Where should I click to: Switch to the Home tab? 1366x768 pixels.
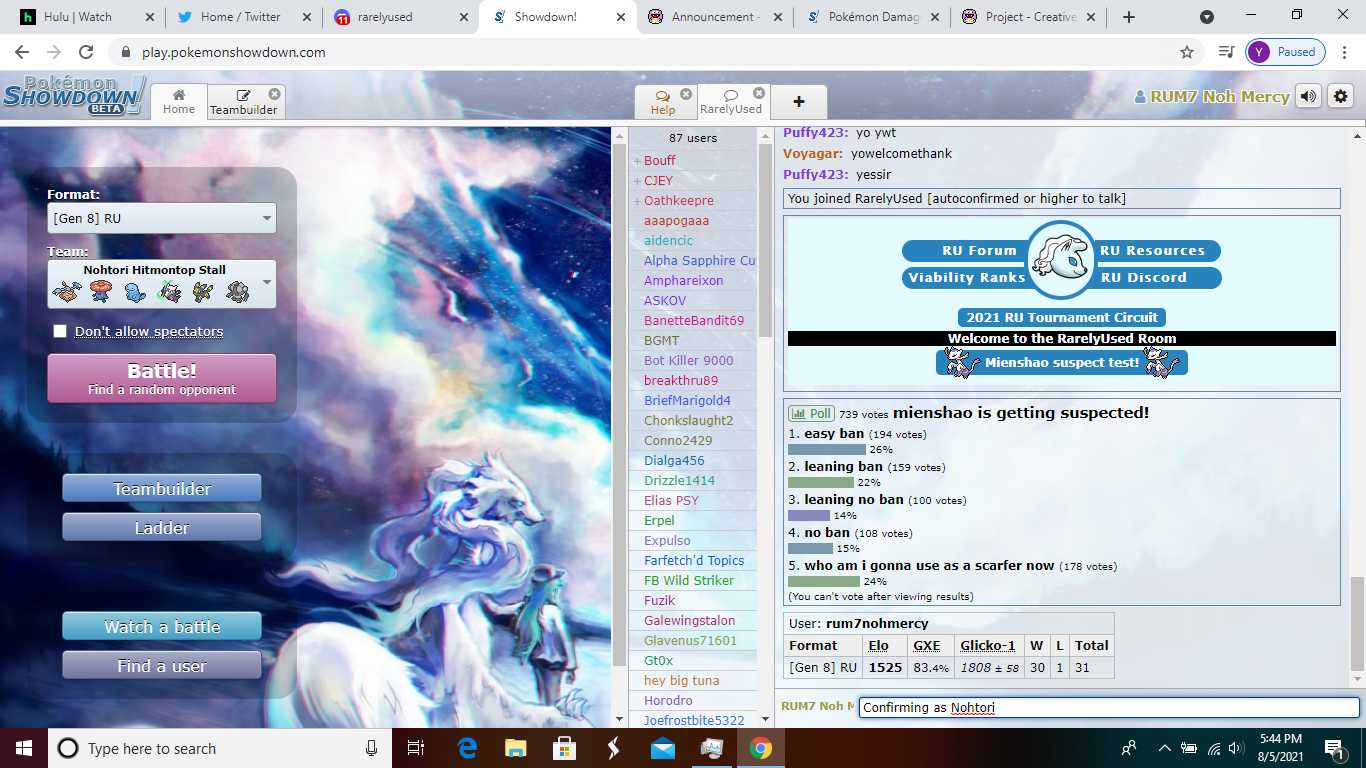tap(179, 101)
